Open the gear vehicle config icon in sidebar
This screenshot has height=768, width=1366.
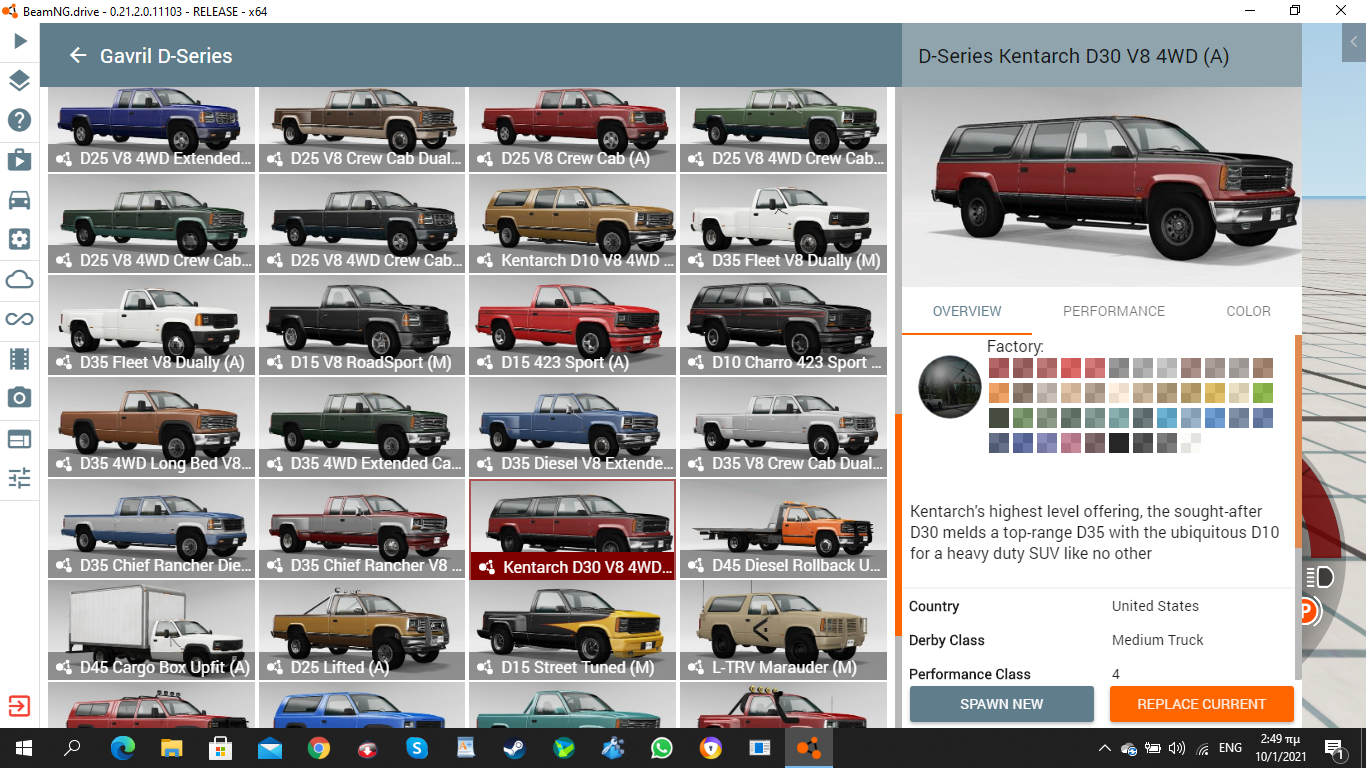tap(20, 239)
